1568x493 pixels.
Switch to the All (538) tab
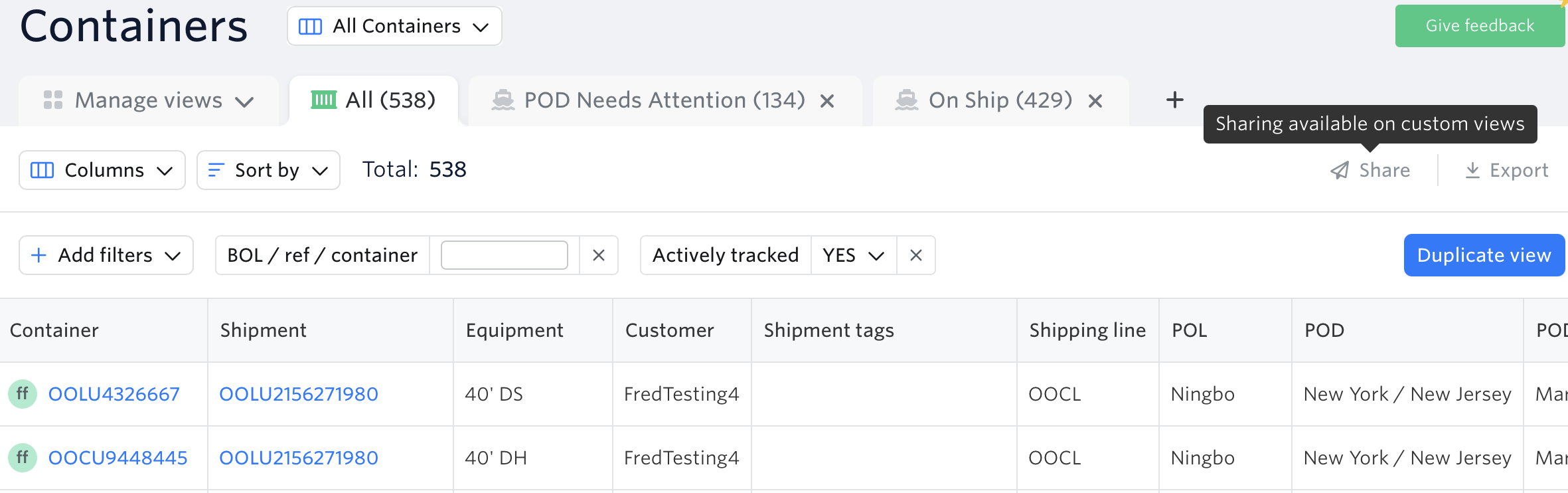tap(374, 101)
